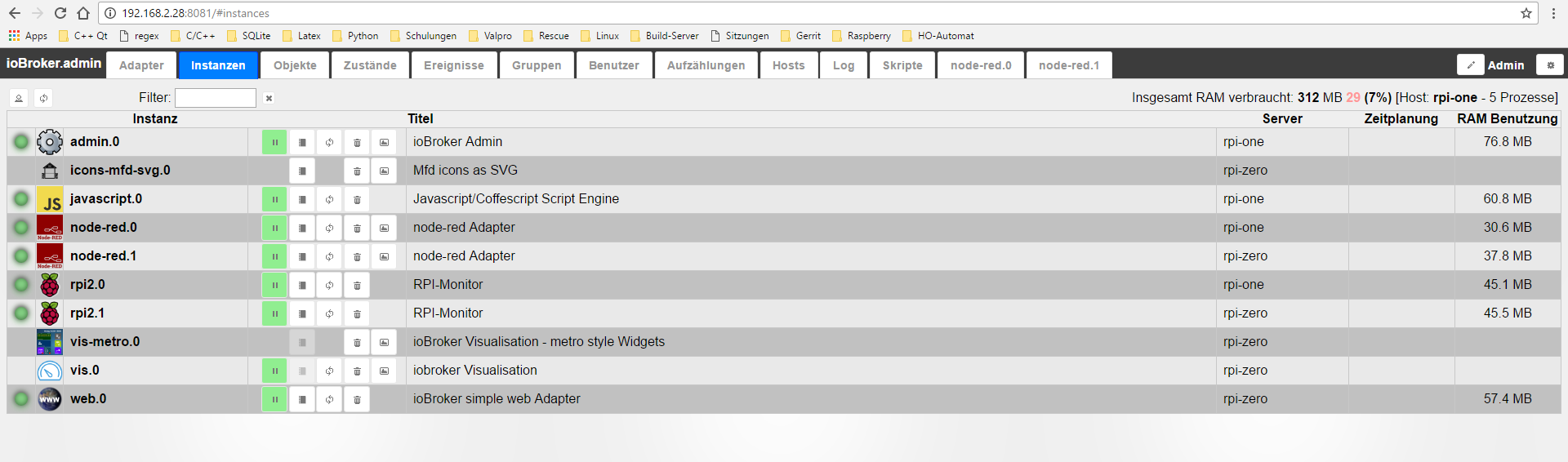Click the pencil edit-tabs button near Admin

1470,65
